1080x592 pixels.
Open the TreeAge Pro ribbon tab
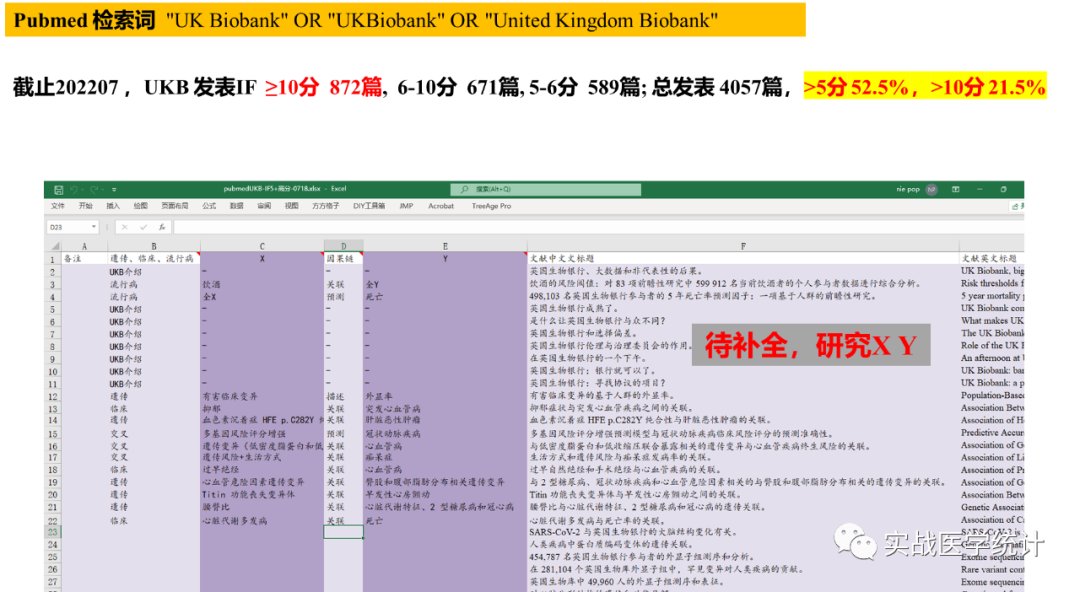[491, 206]
